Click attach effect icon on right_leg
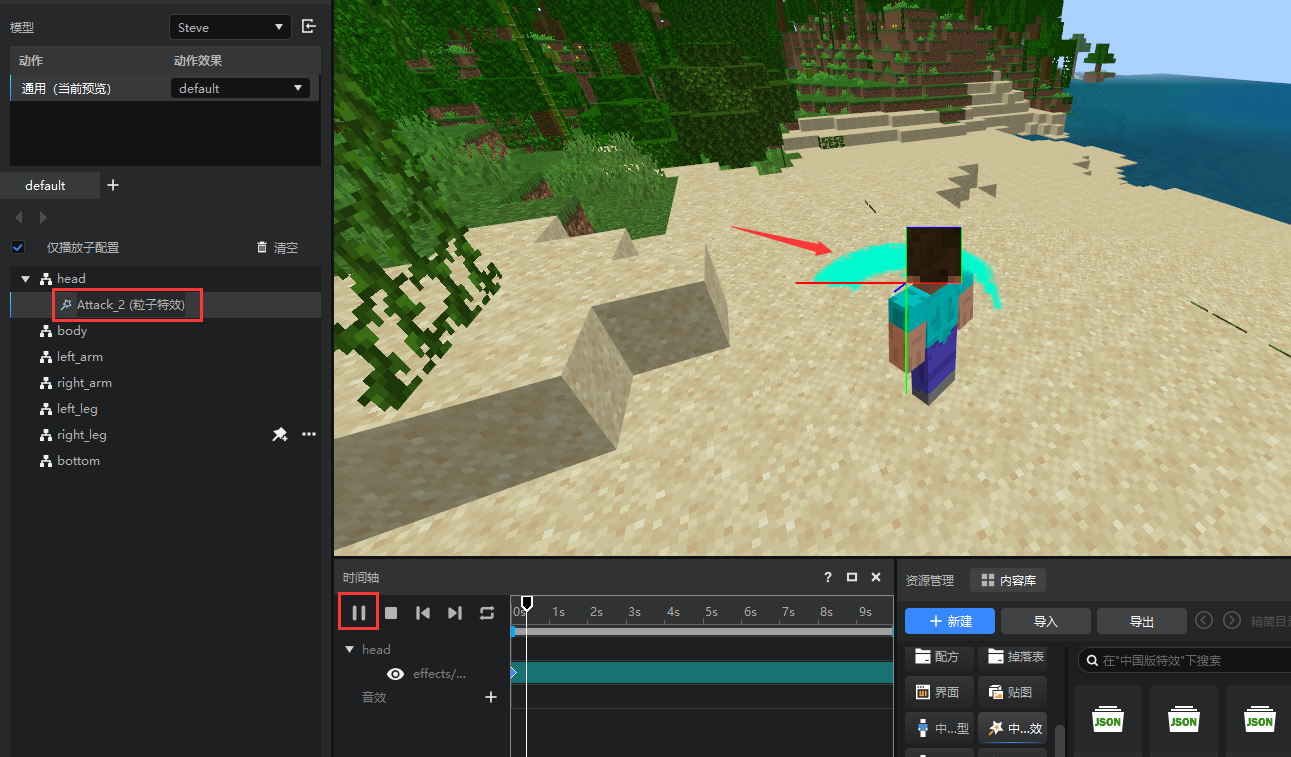This screenshot has width=1291, height=757. [x=280, y=434]
